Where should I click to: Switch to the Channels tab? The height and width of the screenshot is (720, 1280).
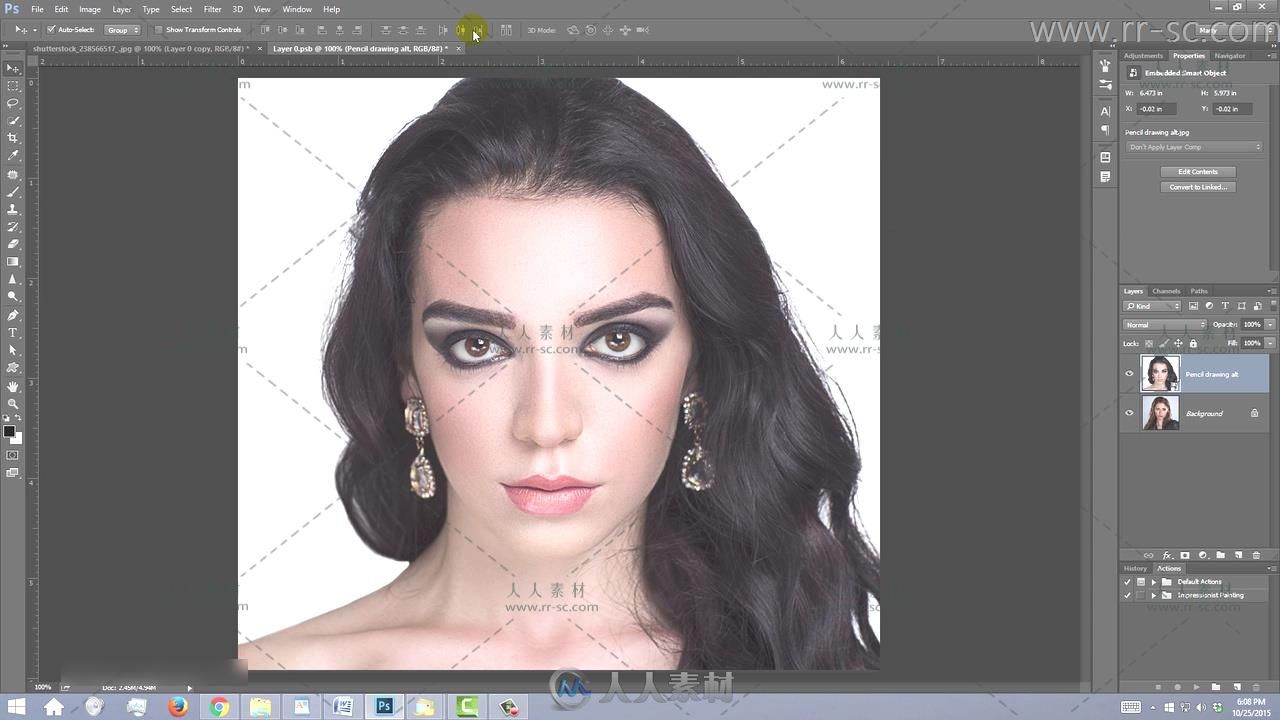(1166, 291)
